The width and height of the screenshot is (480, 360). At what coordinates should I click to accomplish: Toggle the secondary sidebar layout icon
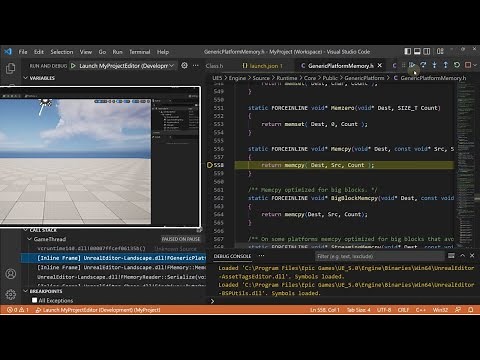[427, 51]
